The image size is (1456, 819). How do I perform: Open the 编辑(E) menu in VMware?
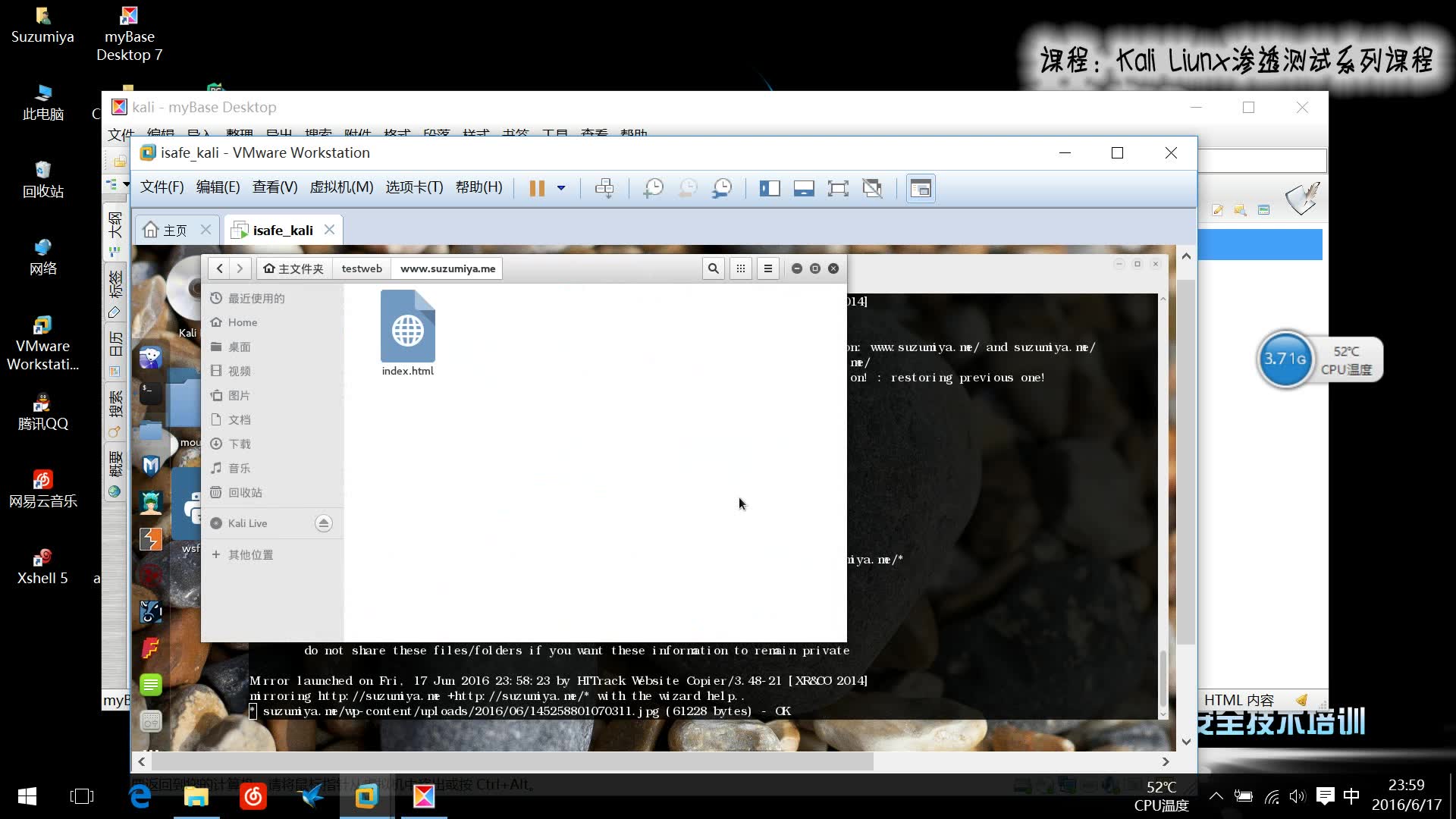(x=218, y=187)
